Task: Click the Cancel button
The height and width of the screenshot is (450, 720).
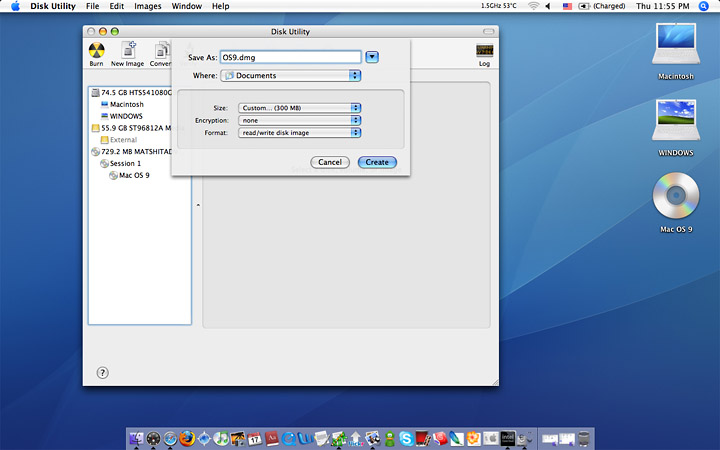Action: click(329, 162)
